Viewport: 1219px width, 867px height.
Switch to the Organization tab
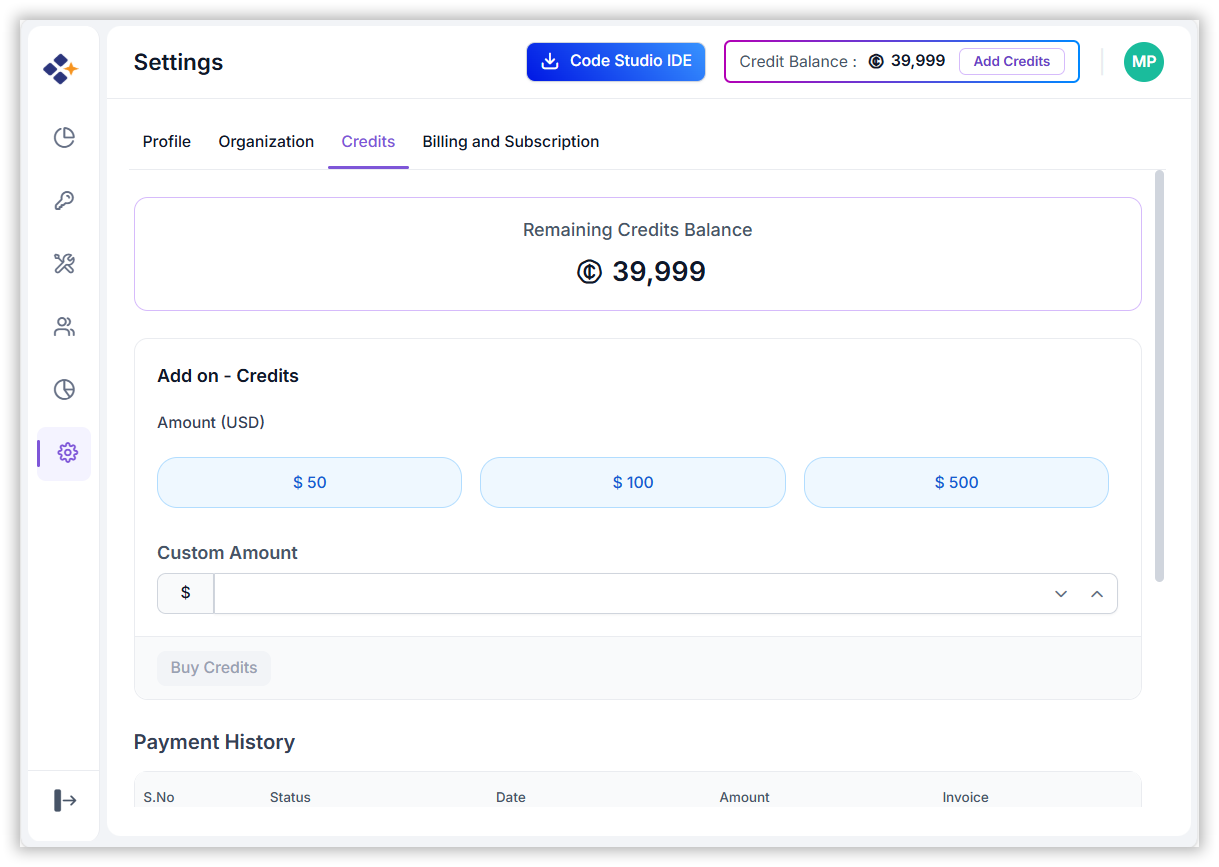pyautogui.click(x=266, y=142)
